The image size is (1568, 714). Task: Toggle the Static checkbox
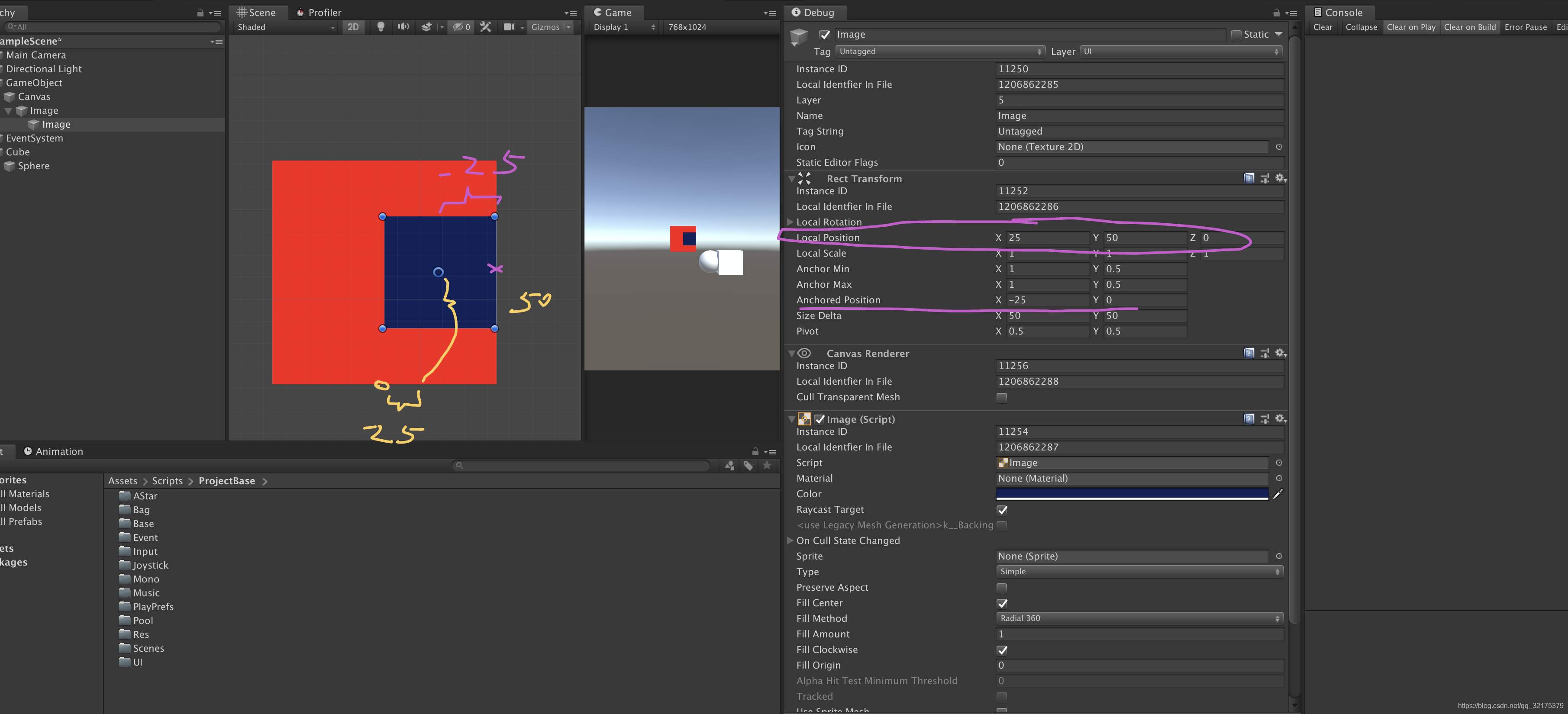point(1236,35)
